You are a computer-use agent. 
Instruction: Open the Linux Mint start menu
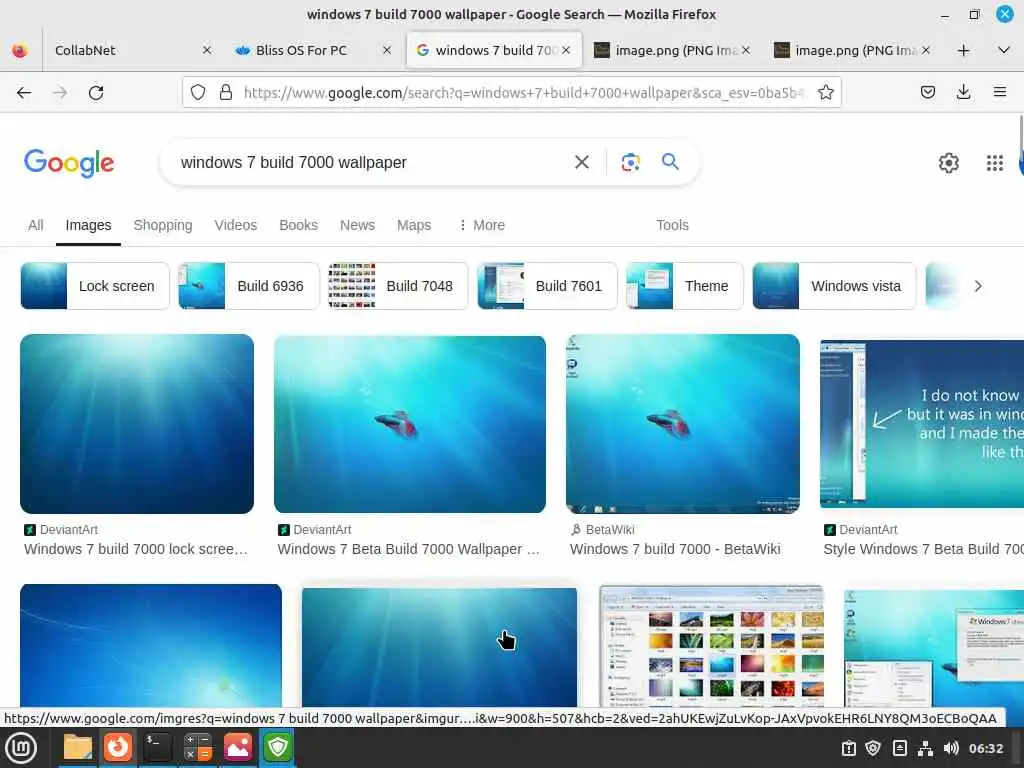(22, 748)
